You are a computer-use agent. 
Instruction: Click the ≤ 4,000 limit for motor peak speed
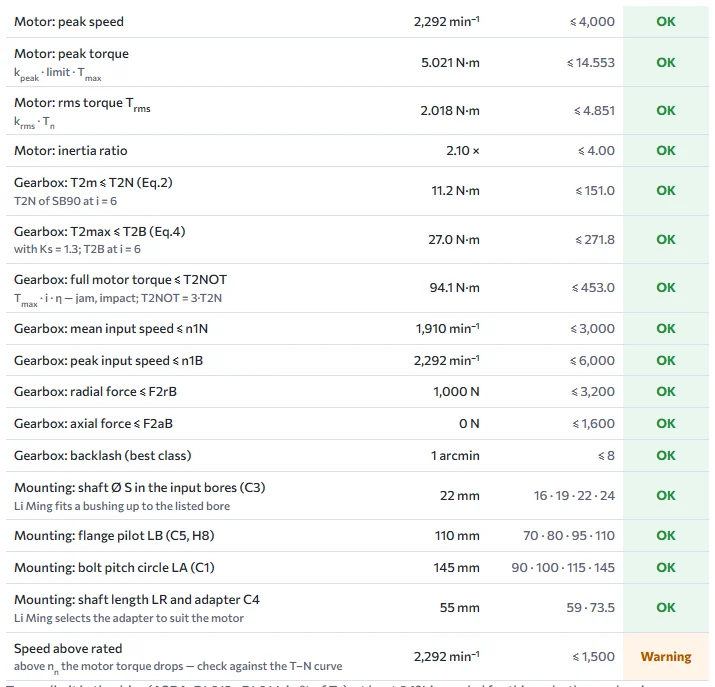point(592,22)
